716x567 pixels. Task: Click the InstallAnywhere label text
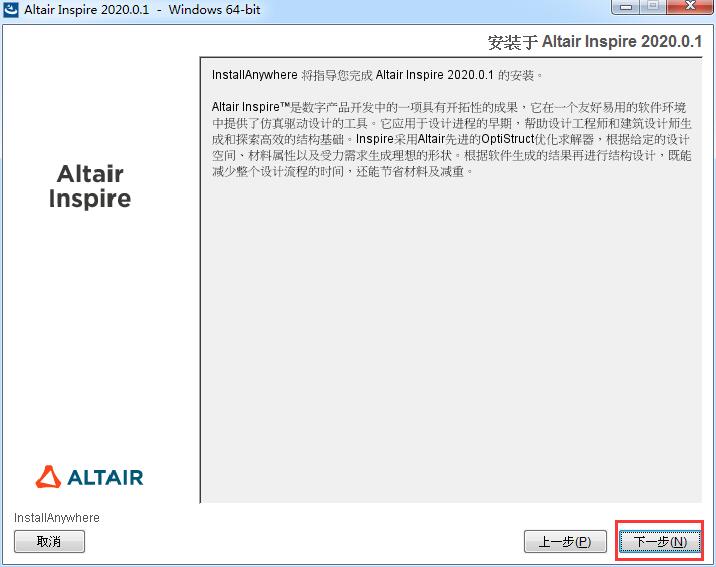point(57,518)
